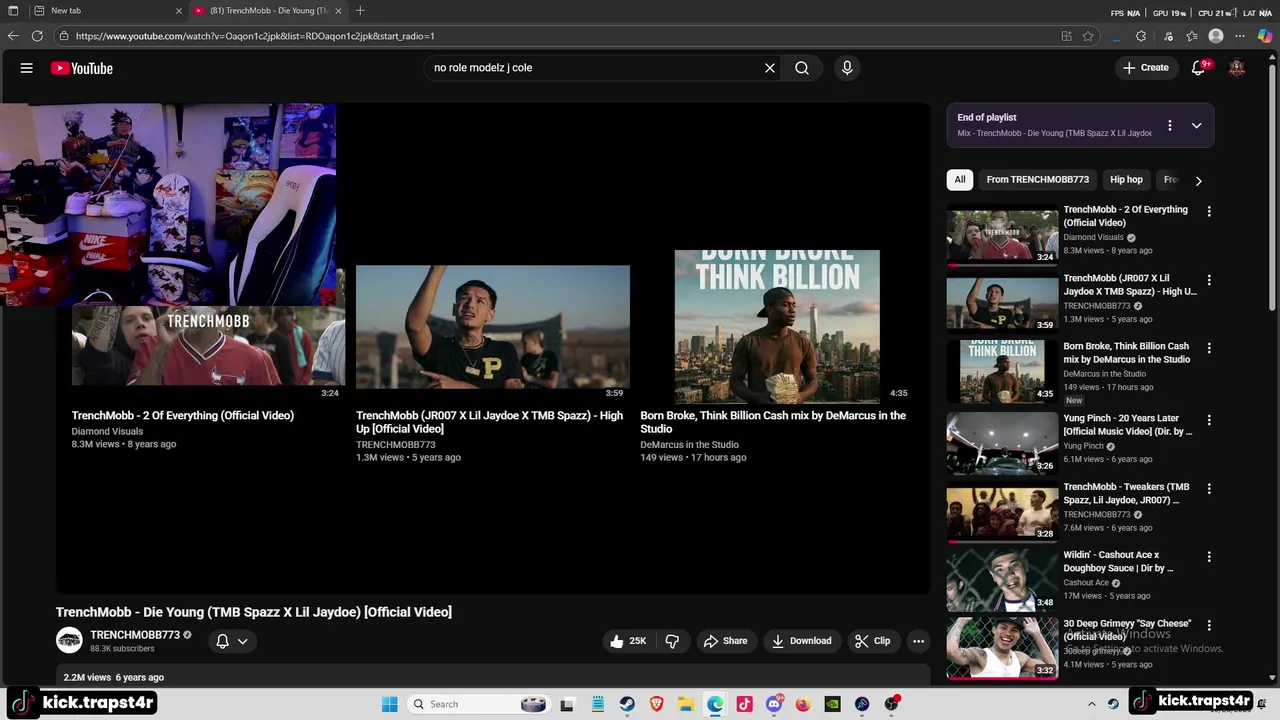Open options menu for Yung Pinch sidebar video
Viewport: 1280px width, 720px height.
(x=1209, y=420)
